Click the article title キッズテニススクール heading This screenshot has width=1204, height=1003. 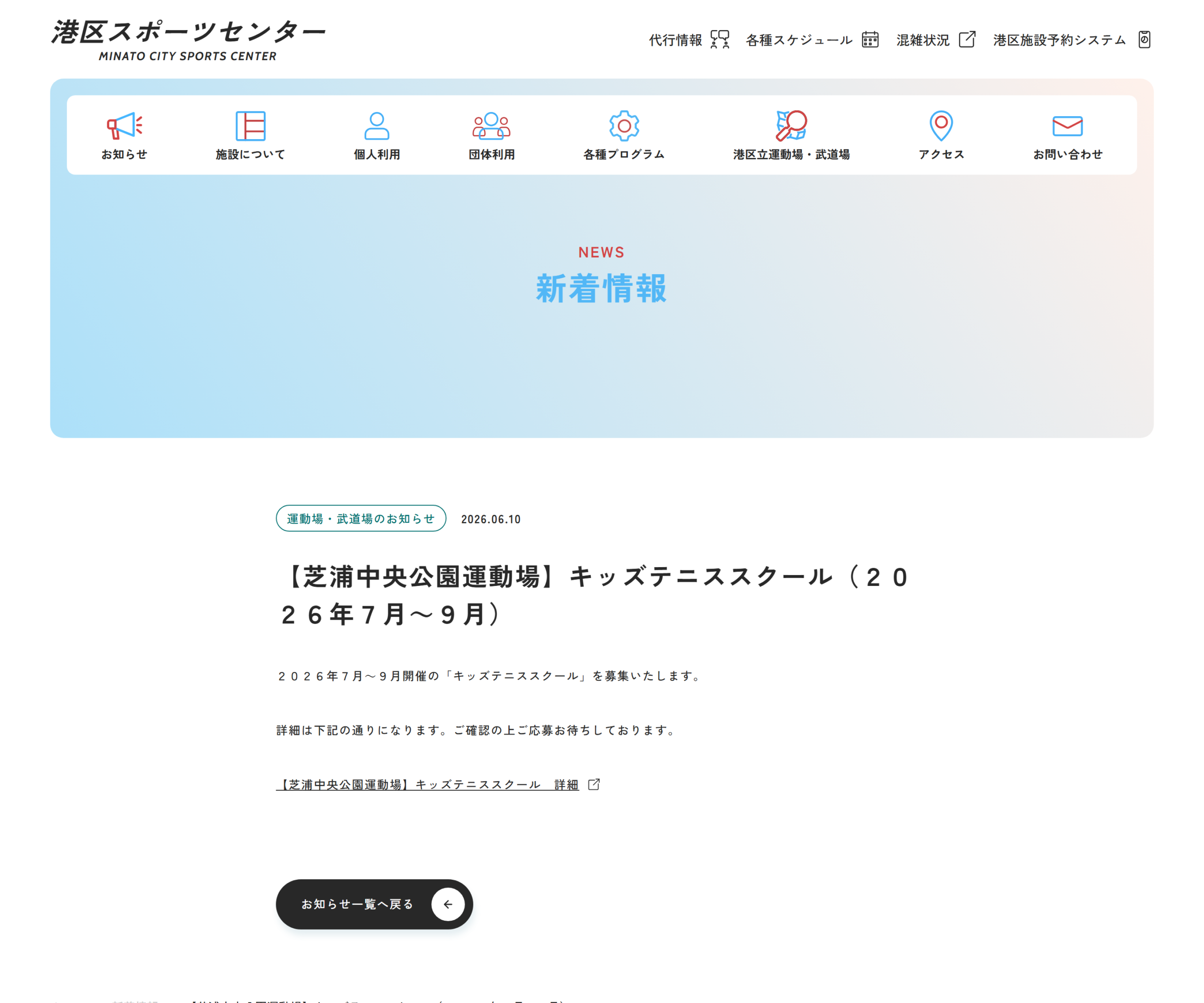594,595
